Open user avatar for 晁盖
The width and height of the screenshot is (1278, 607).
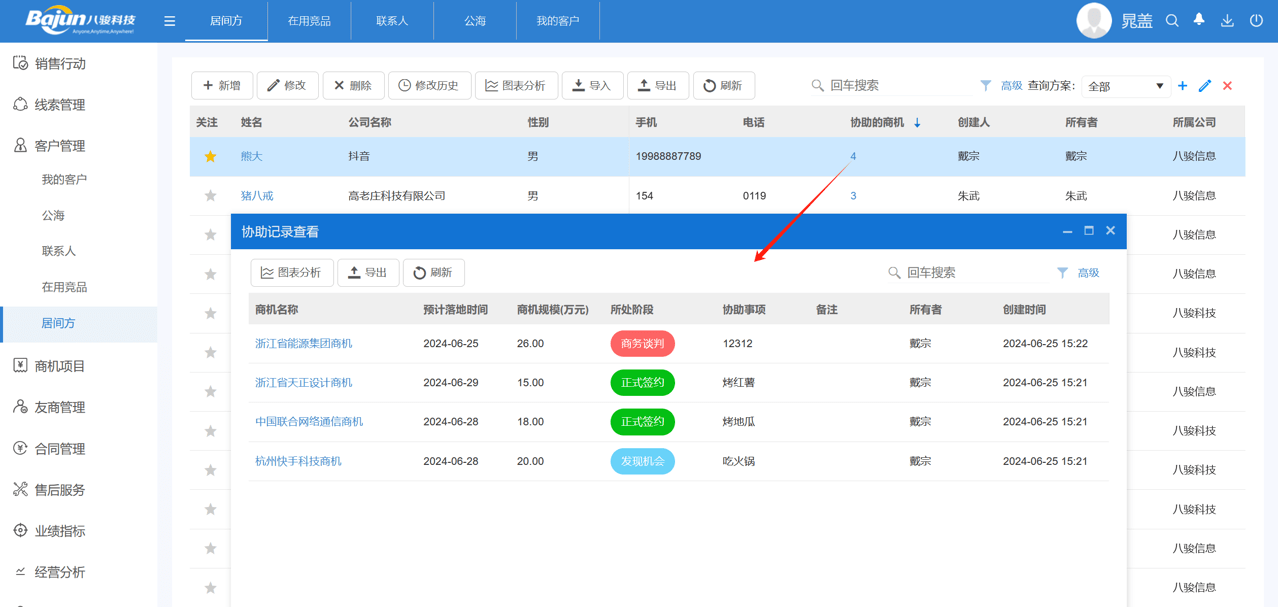pyautogui.click(x=1094, y=21)
